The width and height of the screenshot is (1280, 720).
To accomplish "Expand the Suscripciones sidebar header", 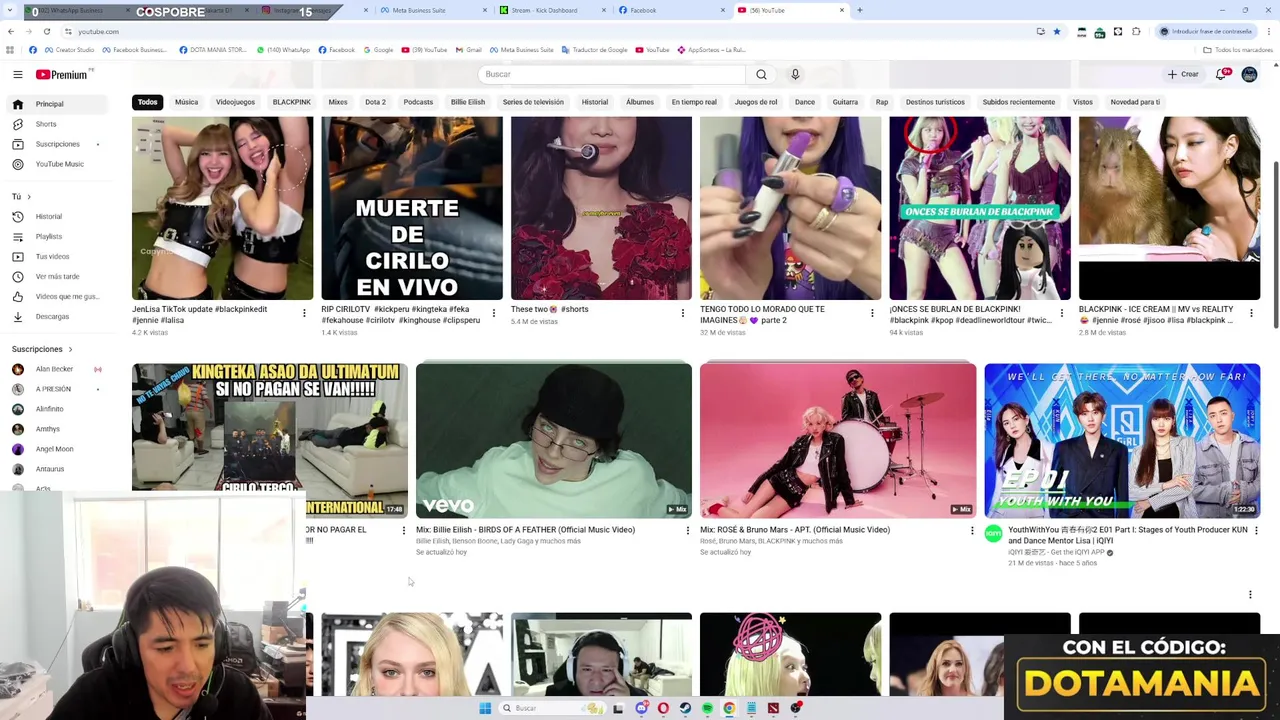I will click(41, 349).
